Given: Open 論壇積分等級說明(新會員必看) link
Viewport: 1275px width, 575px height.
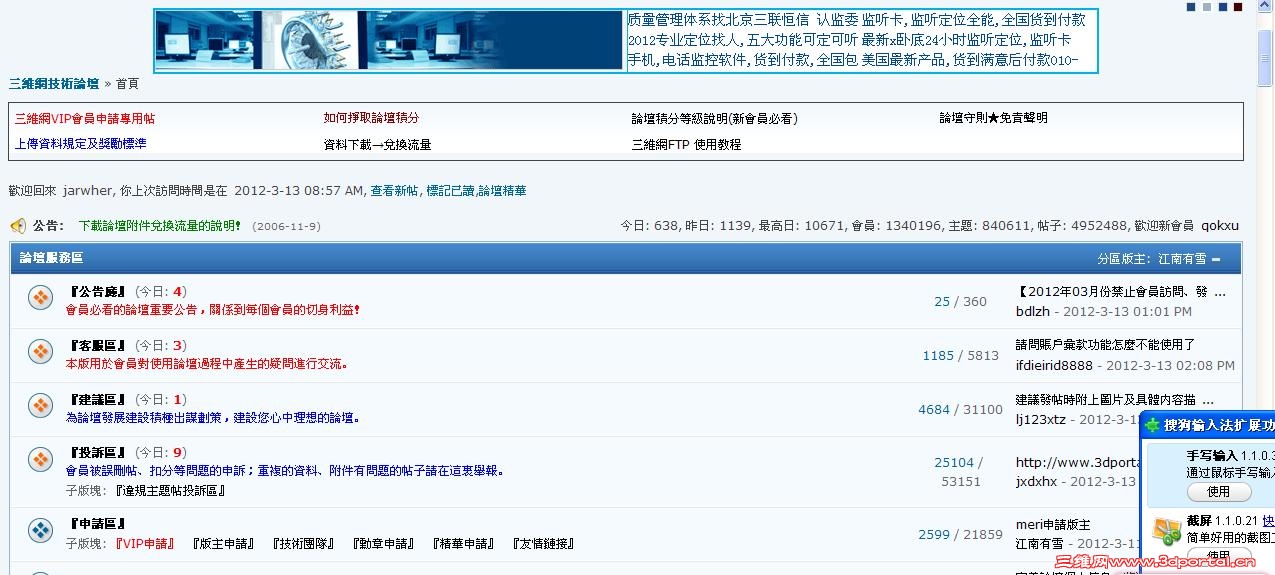Looking at the screenshot, I should 714,118.
